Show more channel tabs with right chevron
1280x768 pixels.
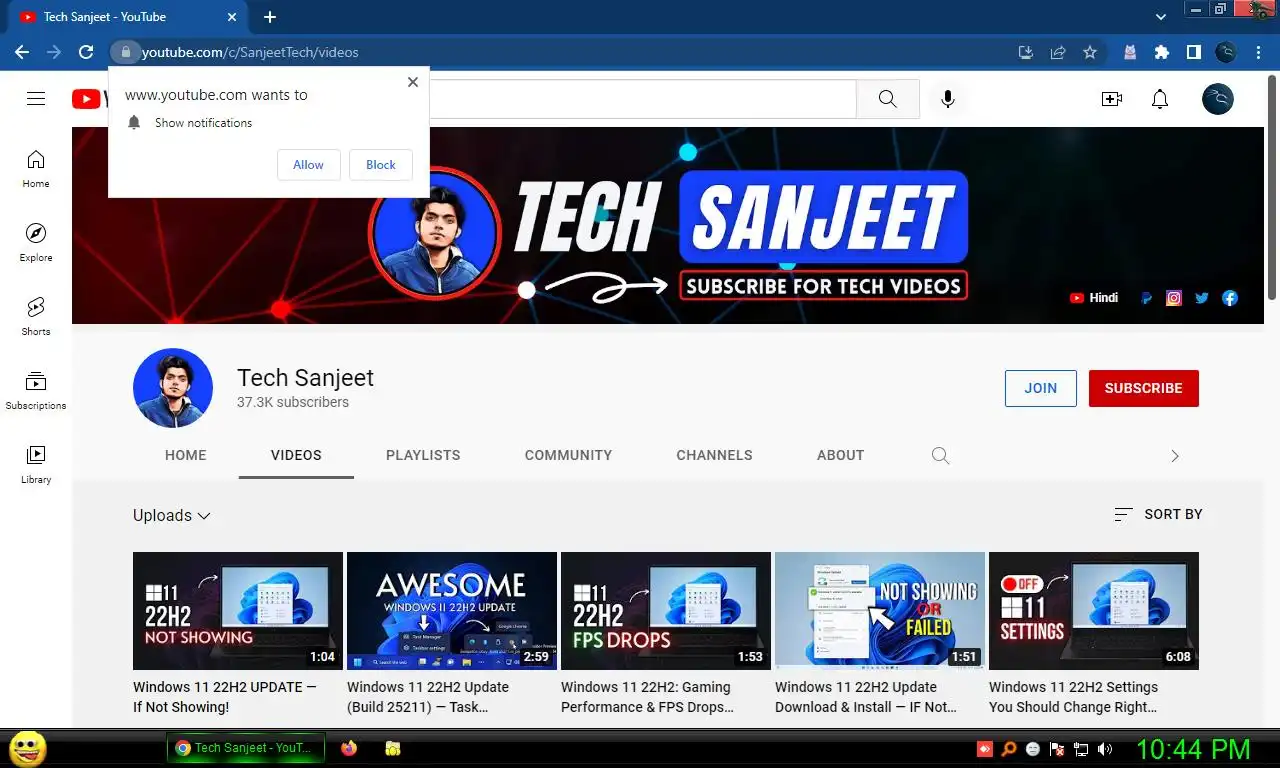click(x=1175, y=455)
